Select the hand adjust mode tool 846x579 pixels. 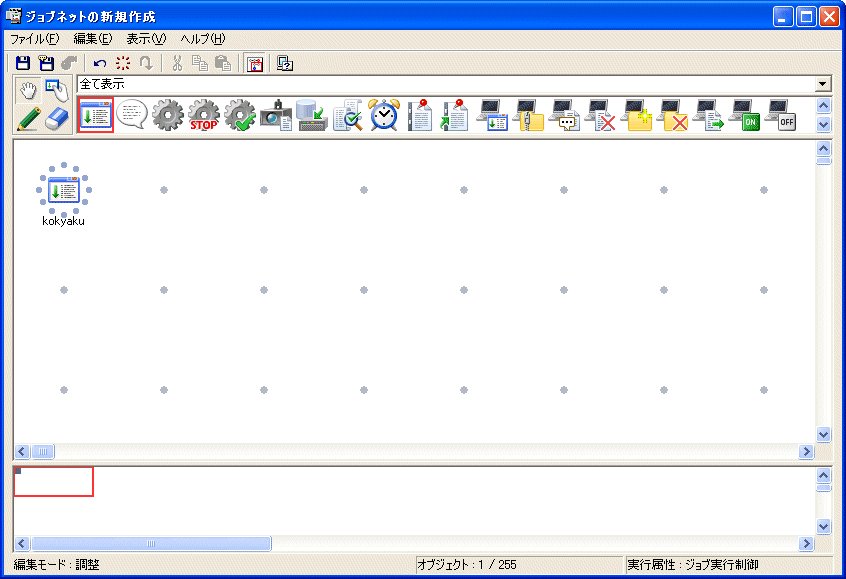28,91
